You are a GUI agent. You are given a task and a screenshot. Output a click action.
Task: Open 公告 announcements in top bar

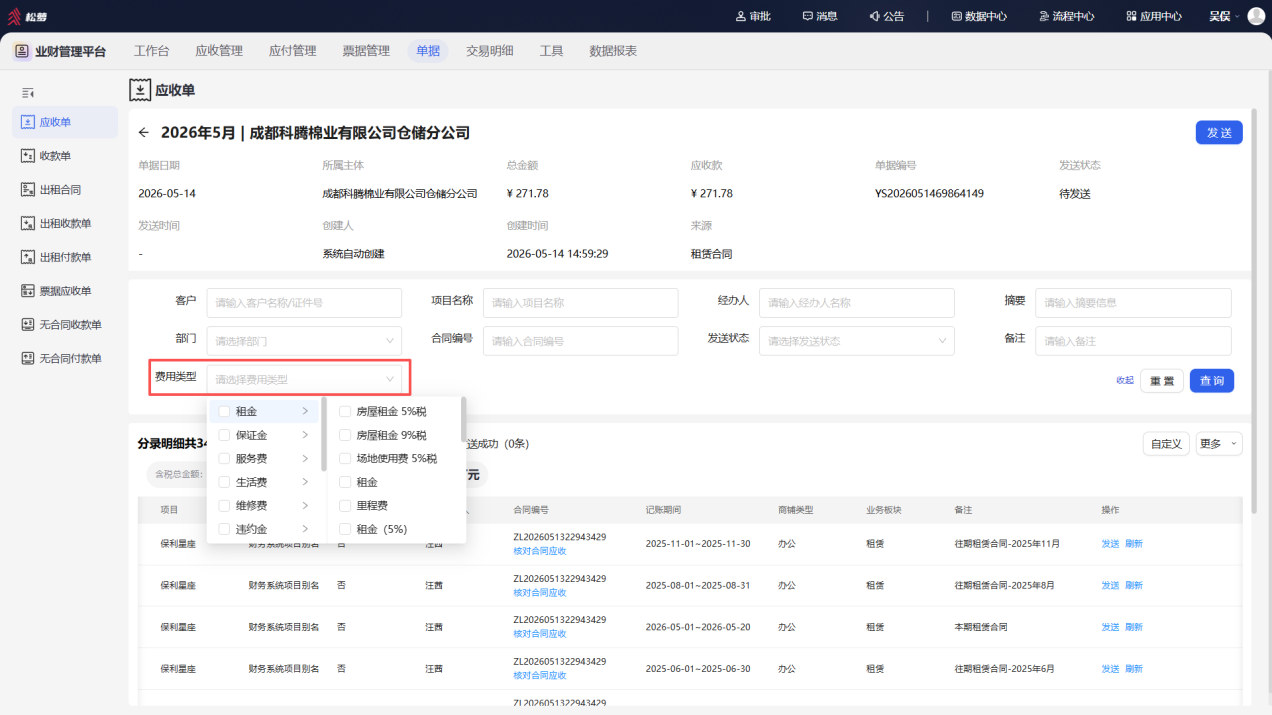click(x=886, y=16)
